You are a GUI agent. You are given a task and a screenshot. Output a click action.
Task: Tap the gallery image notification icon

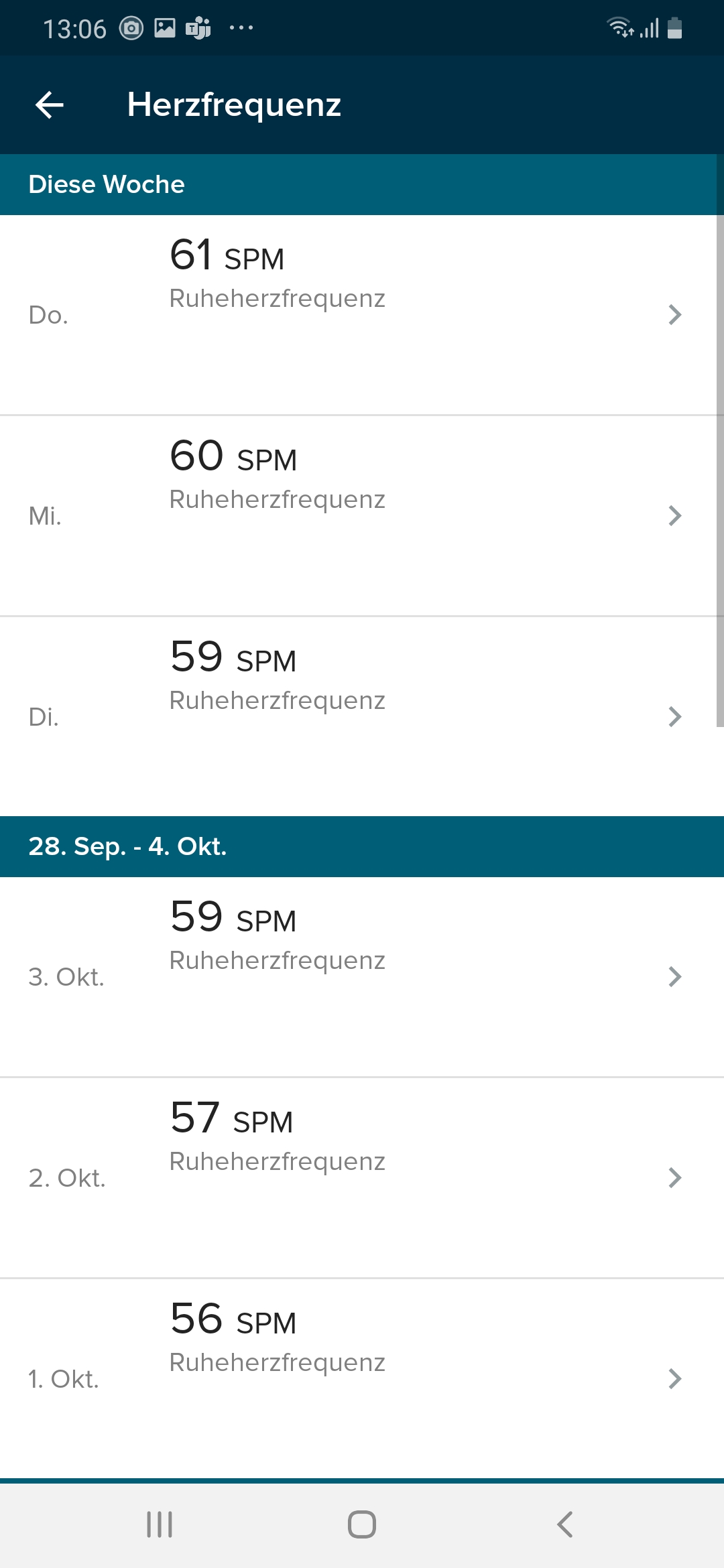tap(165, 28)
